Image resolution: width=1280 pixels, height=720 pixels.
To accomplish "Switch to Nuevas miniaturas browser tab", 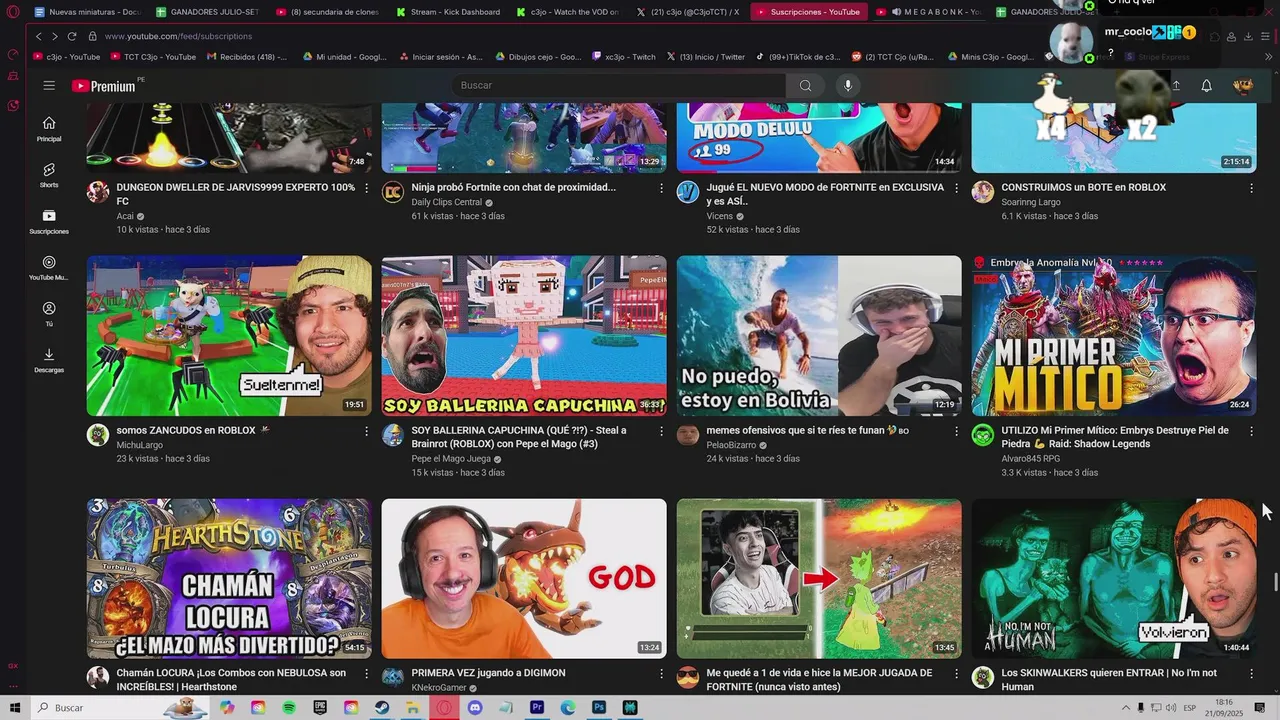I will click(x=87, y=12).
